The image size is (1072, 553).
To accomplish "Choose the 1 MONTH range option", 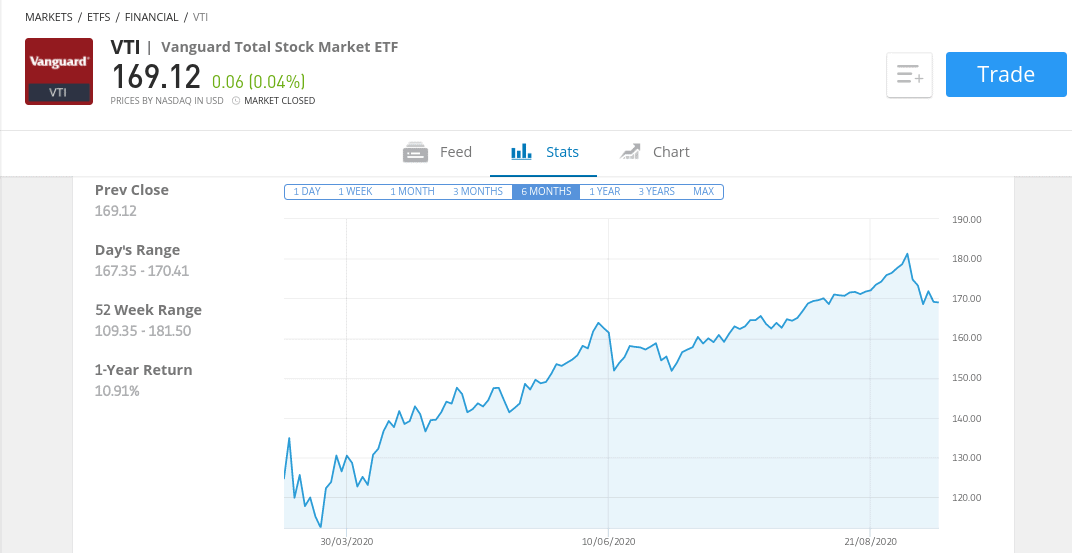I will pyautogui.click(x=412, y=191).
